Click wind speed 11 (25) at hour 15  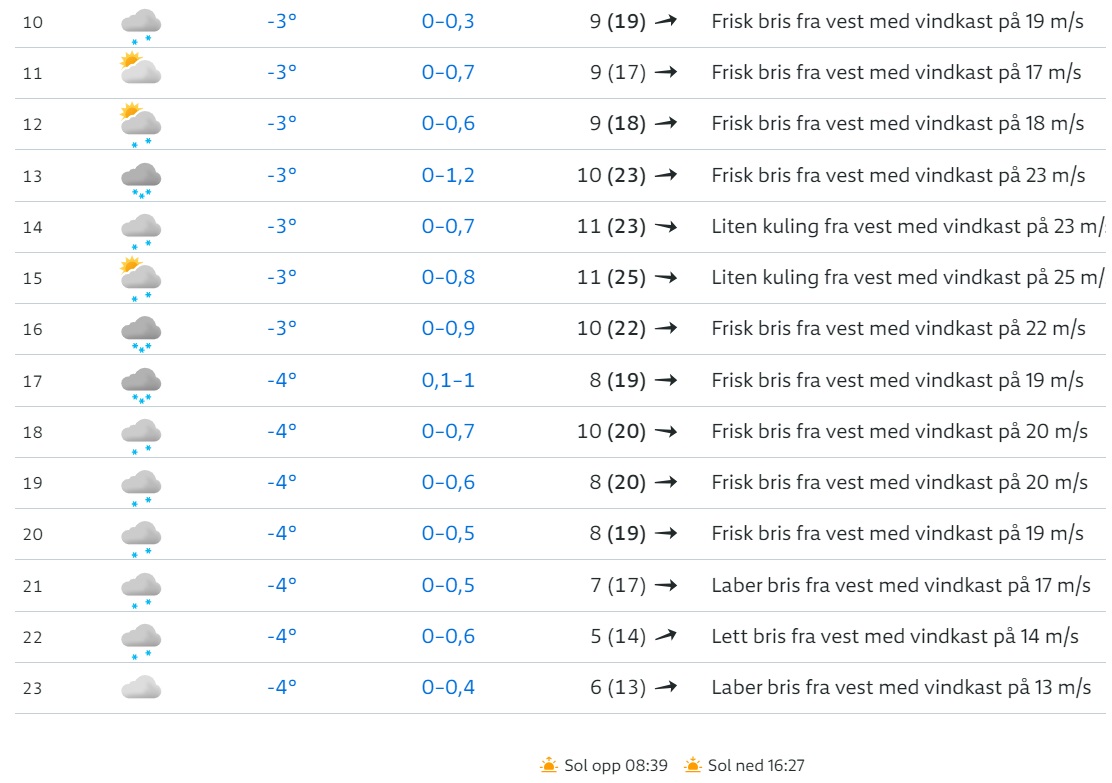[x=611, y=277]
